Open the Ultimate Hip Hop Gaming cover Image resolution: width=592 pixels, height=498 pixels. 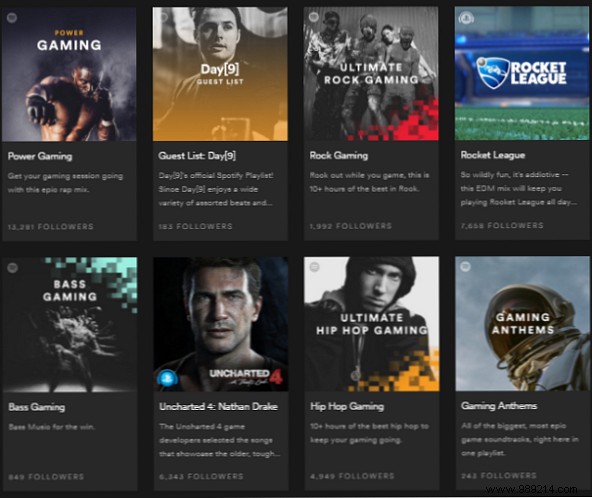(372, 324)
